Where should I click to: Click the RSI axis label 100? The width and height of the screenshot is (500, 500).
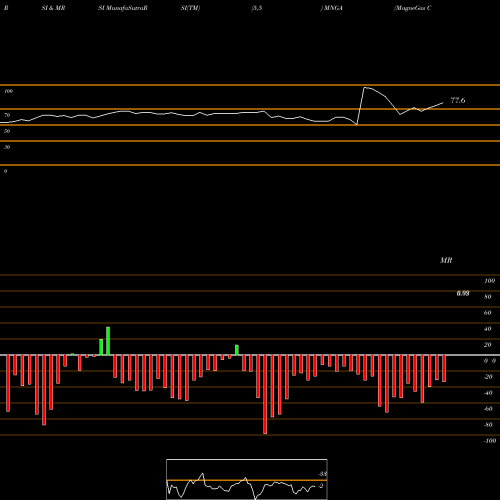click(9, 91)
